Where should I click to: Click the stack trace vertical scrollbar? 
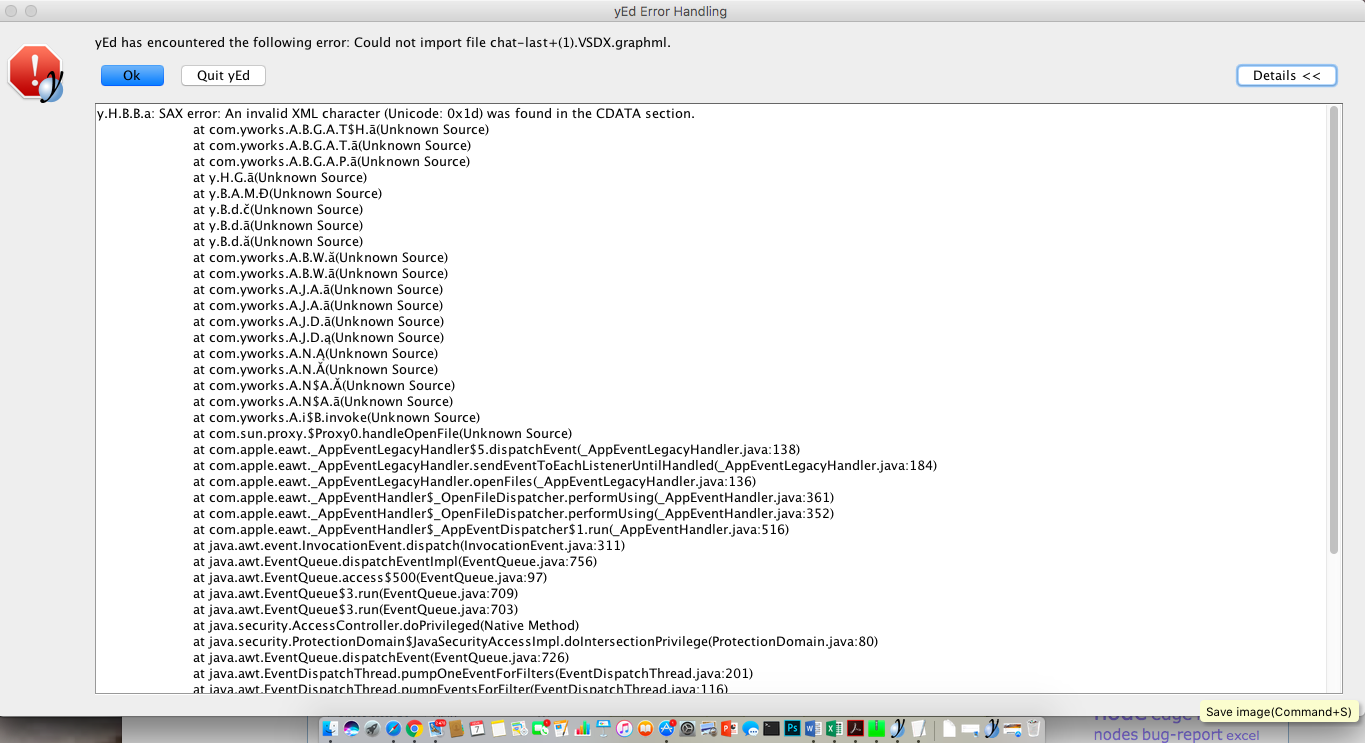pos(1332,330)
